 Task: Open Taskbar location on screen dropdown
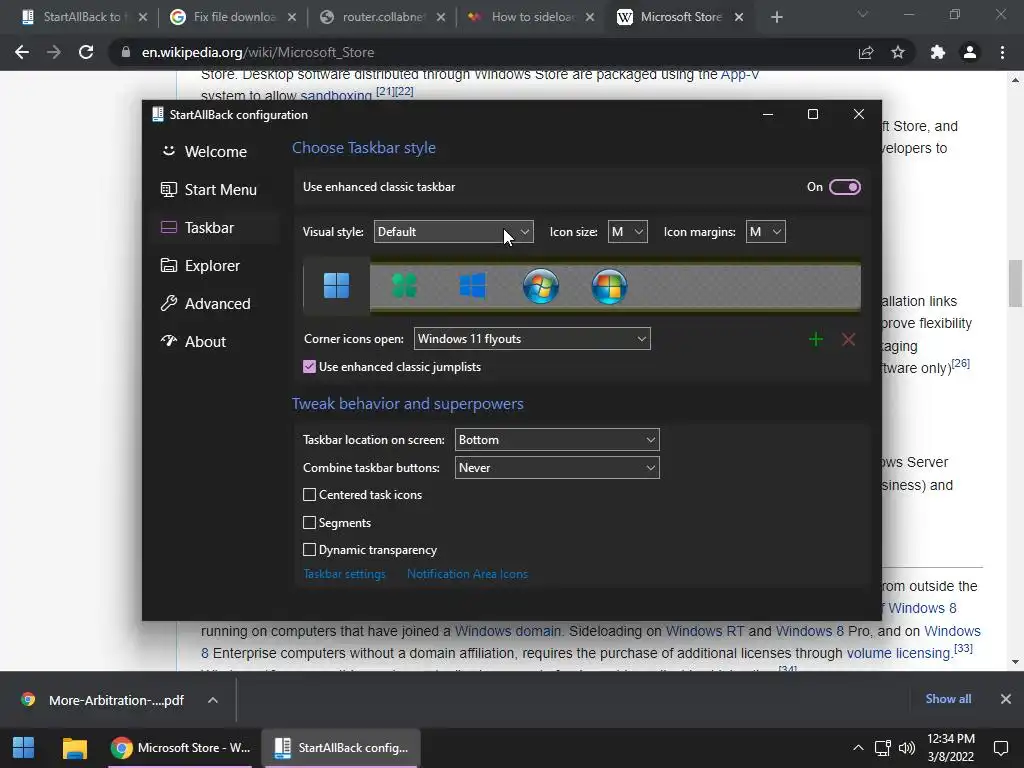(x=557, y=440)
